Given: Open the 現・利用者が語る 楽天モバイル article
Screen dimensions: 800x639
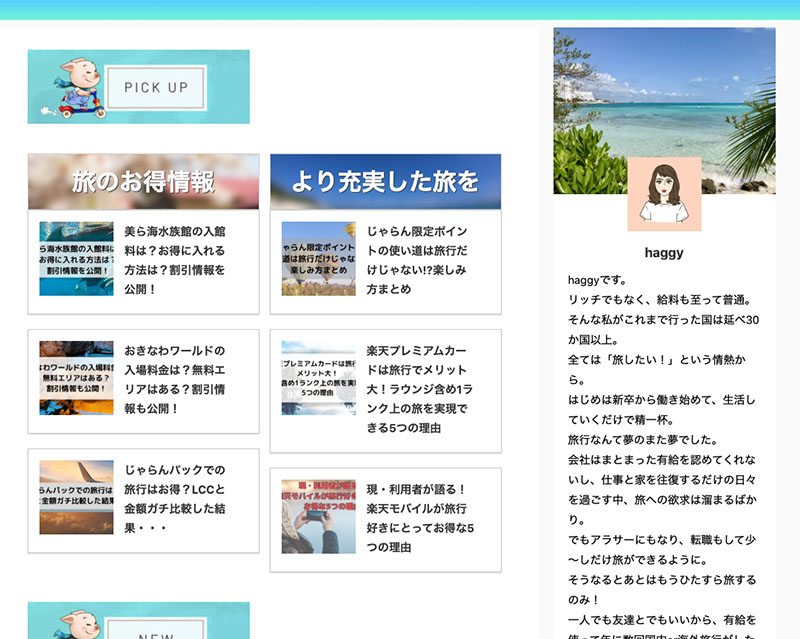Looking at the screenshot, I should click(419, 518).
